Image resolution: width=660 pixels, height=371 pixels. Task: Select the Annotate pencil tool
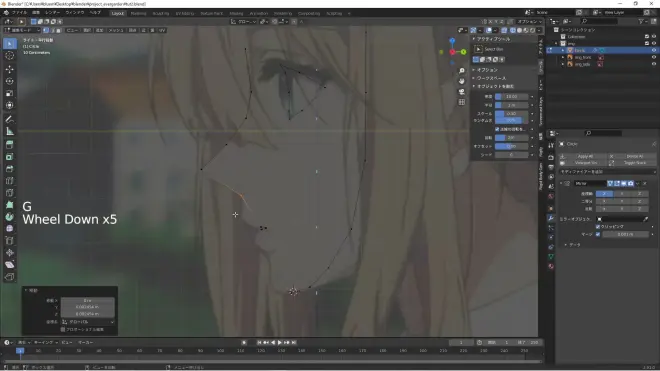tap(10, 119)
